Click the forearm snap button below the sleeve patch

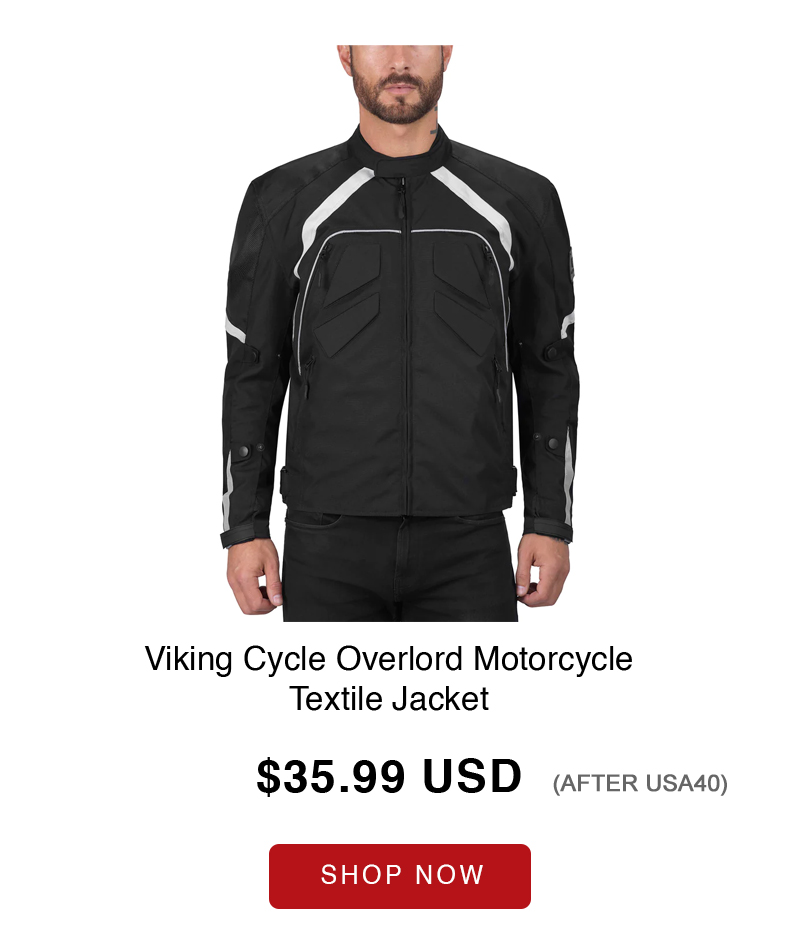click(x=553, y=444)
